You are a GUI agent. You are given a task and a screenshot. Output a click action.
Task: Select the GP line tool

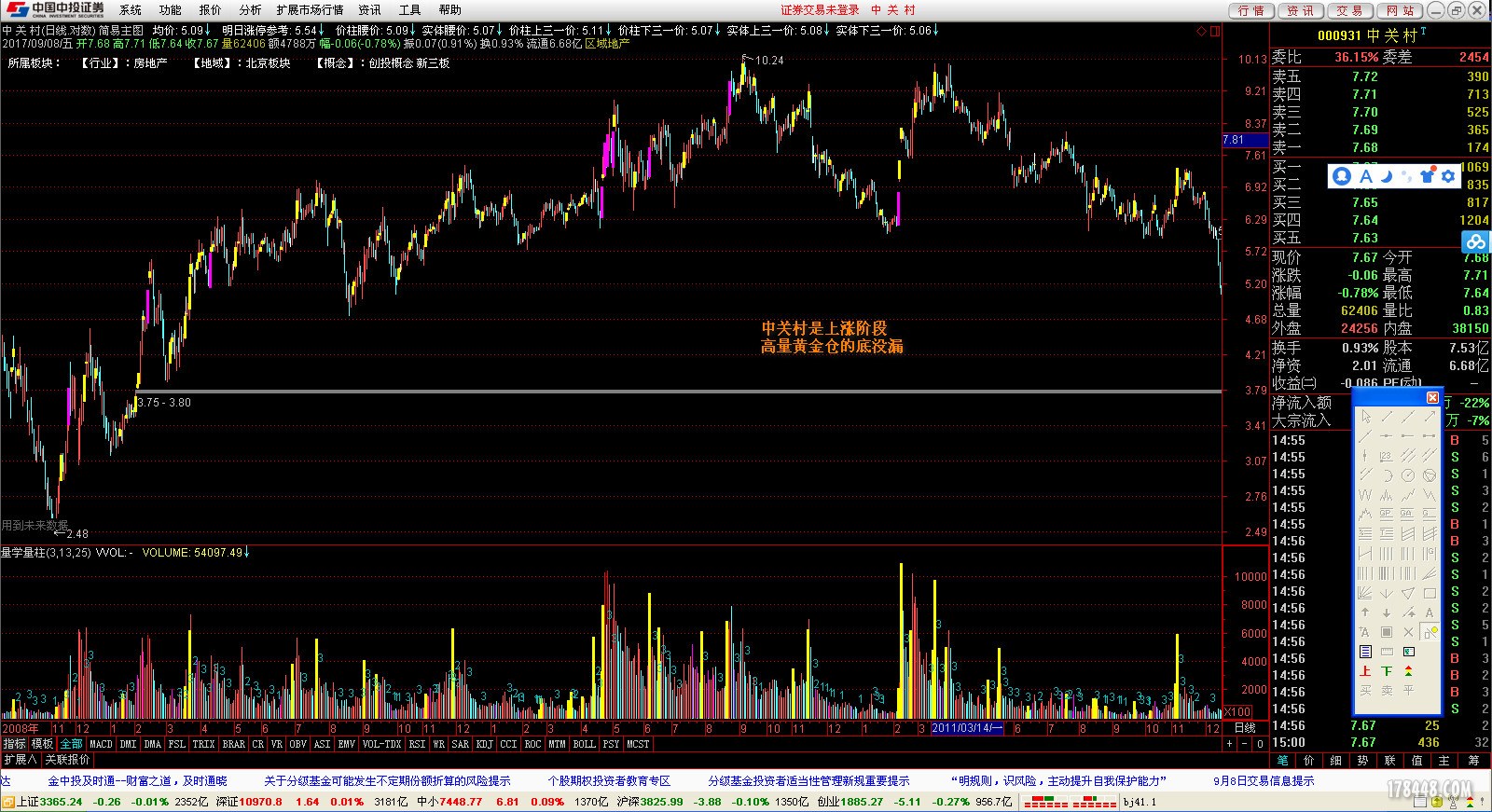pos(1387,515)
